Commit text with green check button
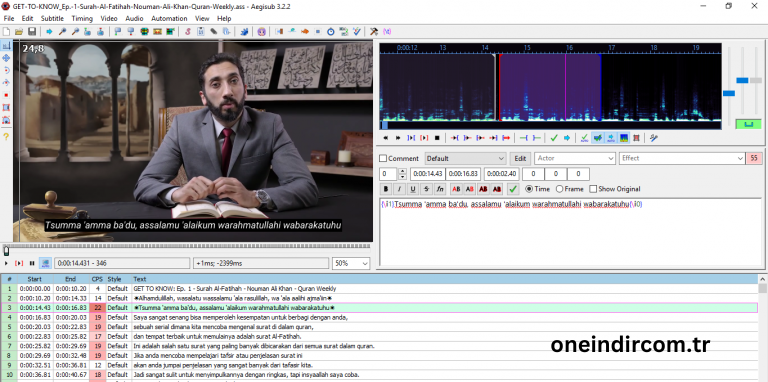Screen dimensions: 768x382 point(513,189)
